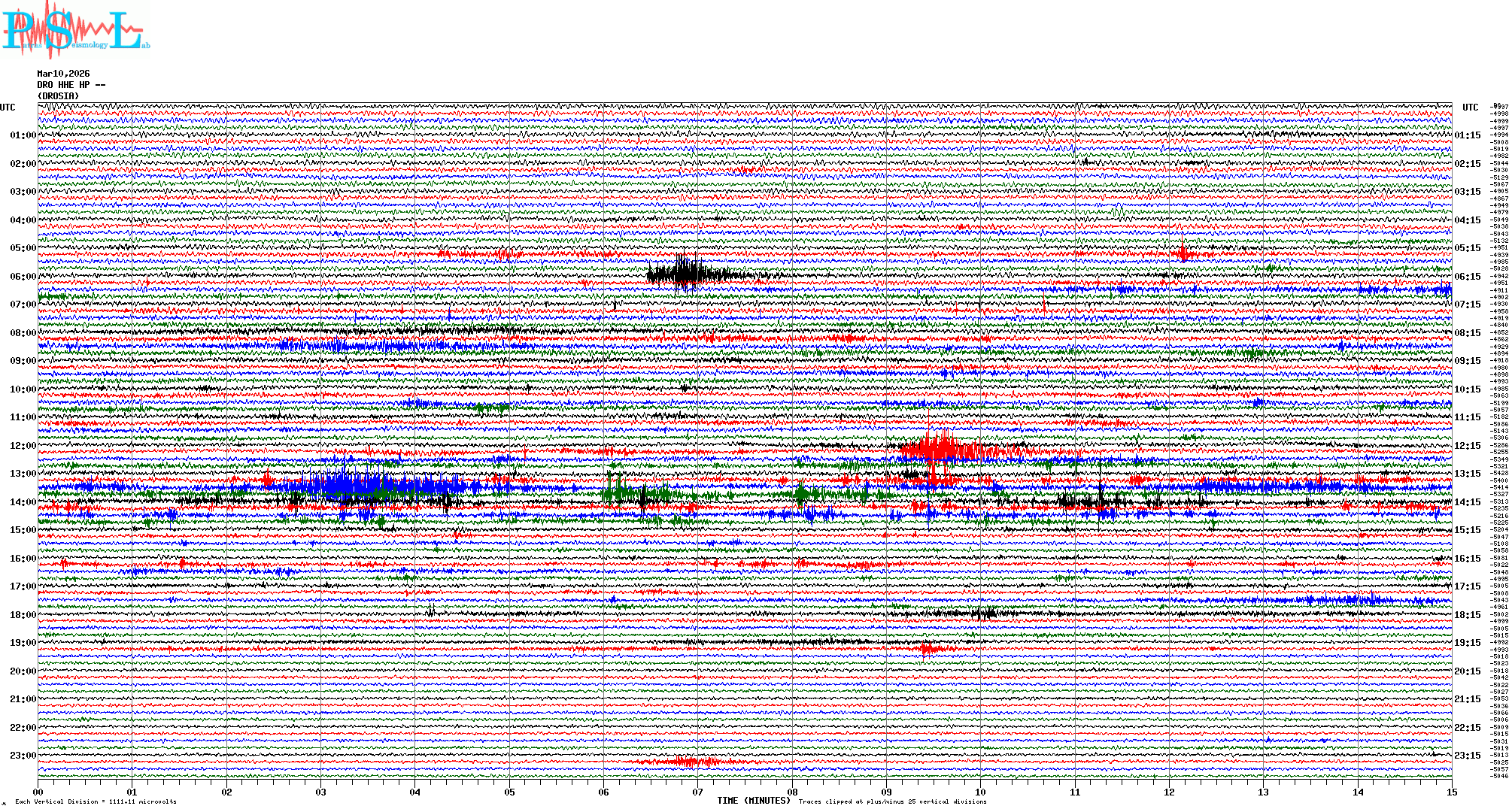Click the minute 15 tick on bottom axis

click(x=1451, y=792)
